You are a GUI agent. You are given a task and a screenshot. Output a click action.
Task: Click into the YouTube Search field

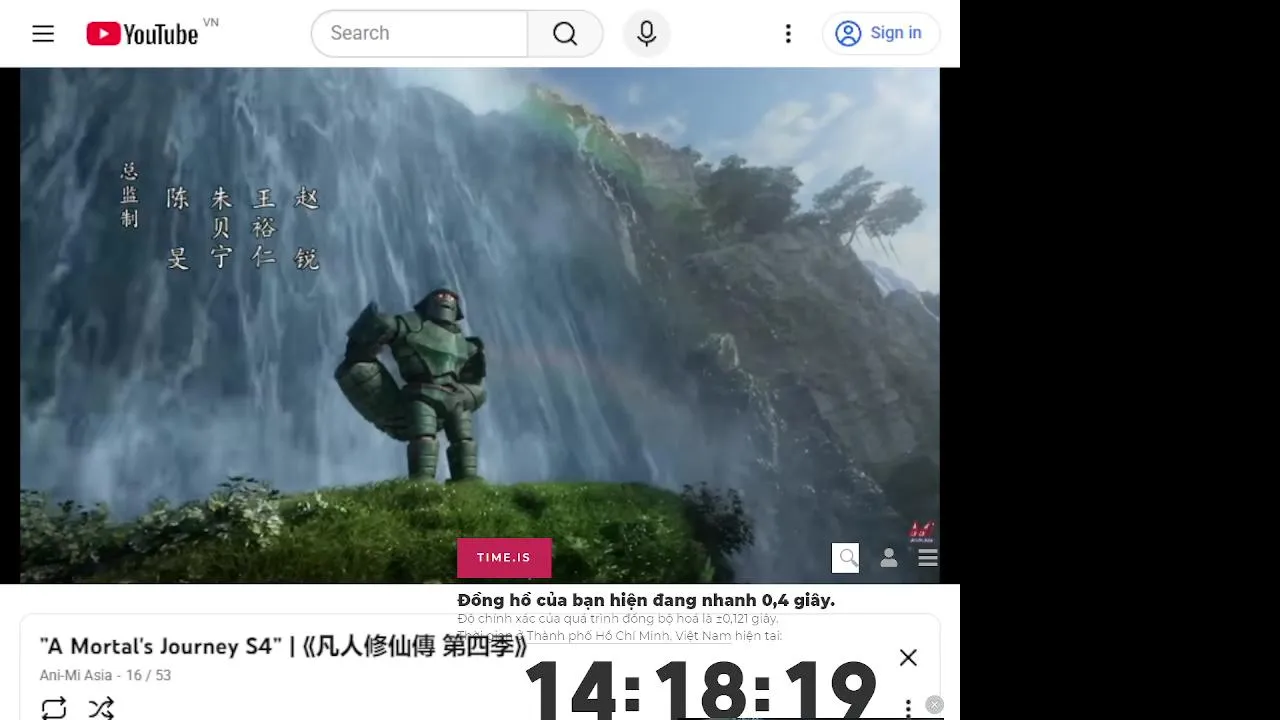420,34
